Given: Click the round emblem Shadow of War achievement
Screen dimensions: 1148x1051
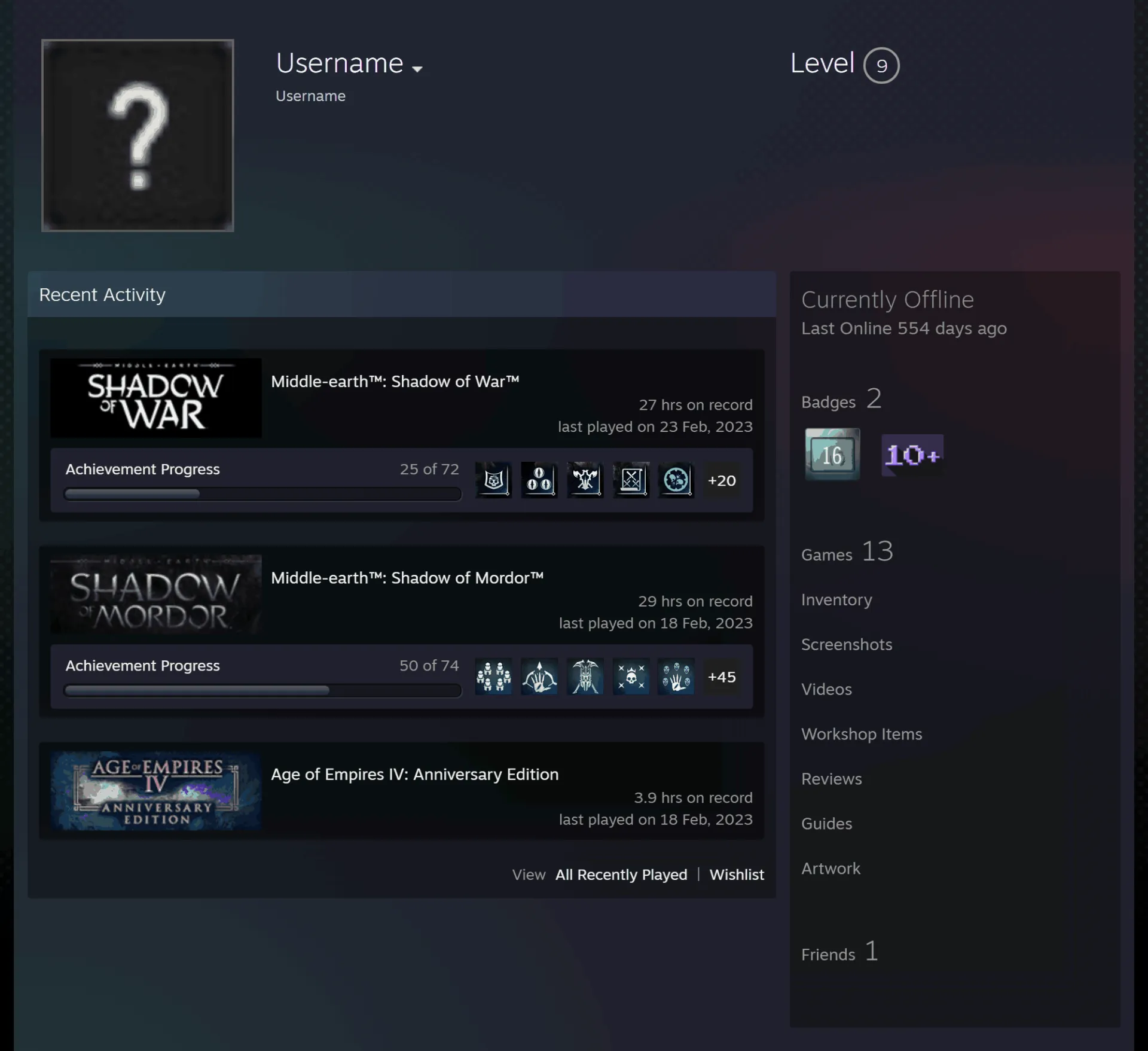Looking at the screenshot, I should pyautogui.click(x=676, y=480).
